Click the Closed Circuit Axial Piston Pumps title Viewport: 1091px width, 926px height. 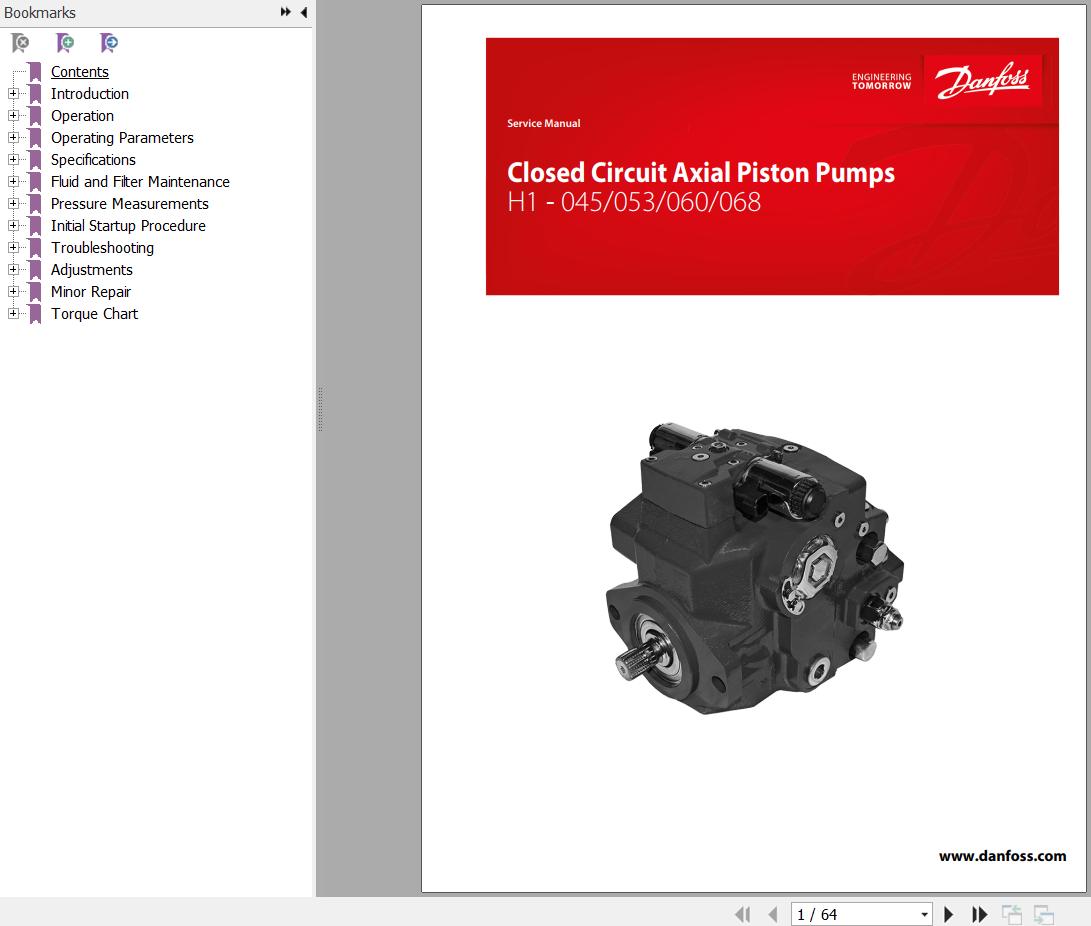coord(701,173)
